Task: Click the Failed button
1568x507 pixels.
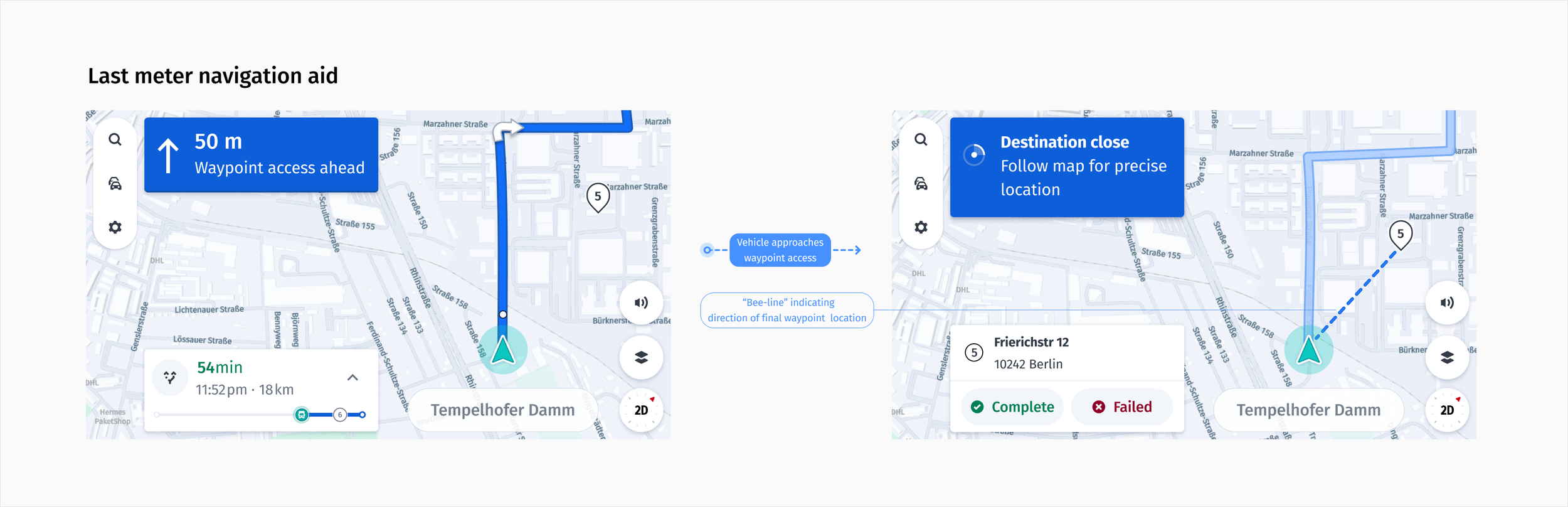Action: (x=1122, y=407)
